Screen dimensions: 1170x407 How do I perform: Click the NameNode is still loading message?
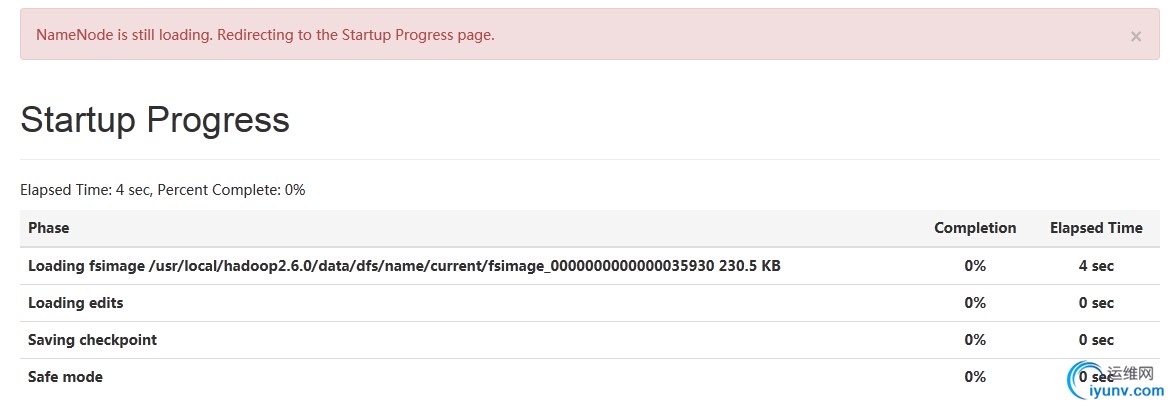pos(265,34)
